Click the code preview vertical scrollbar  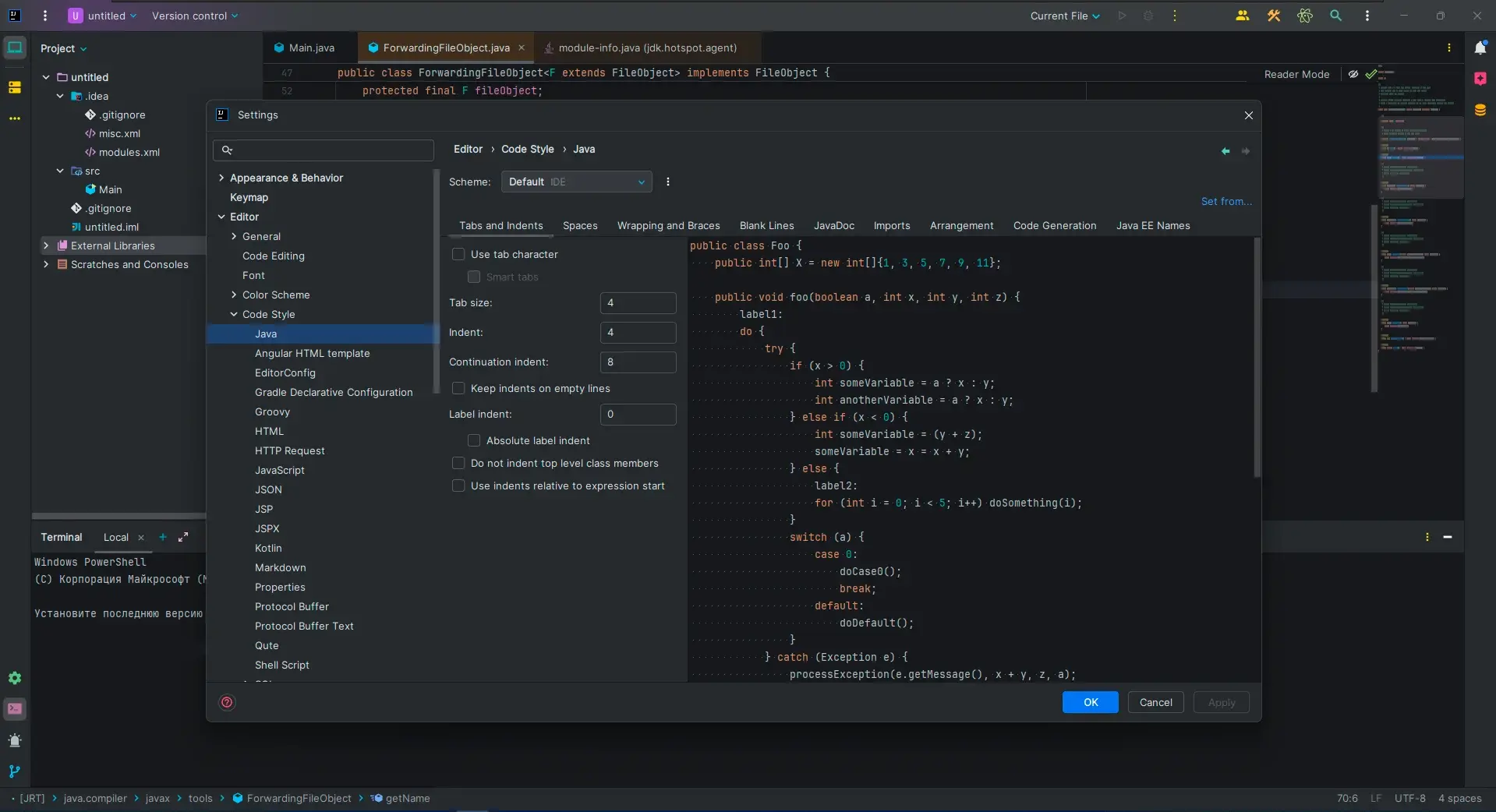click(1256, 358)
